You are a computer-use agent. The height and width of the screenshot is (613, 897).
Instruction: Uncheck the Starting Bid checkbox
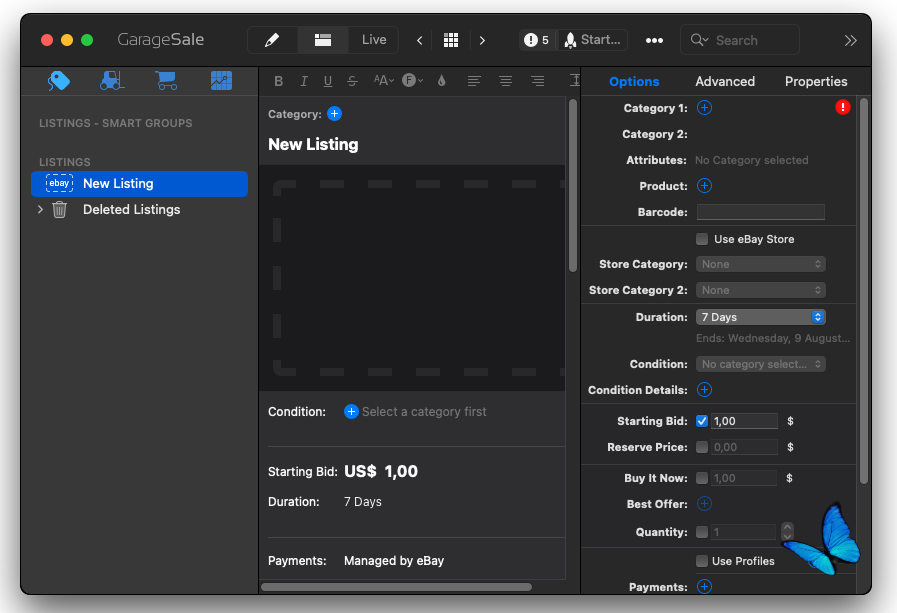coord(702,421)
